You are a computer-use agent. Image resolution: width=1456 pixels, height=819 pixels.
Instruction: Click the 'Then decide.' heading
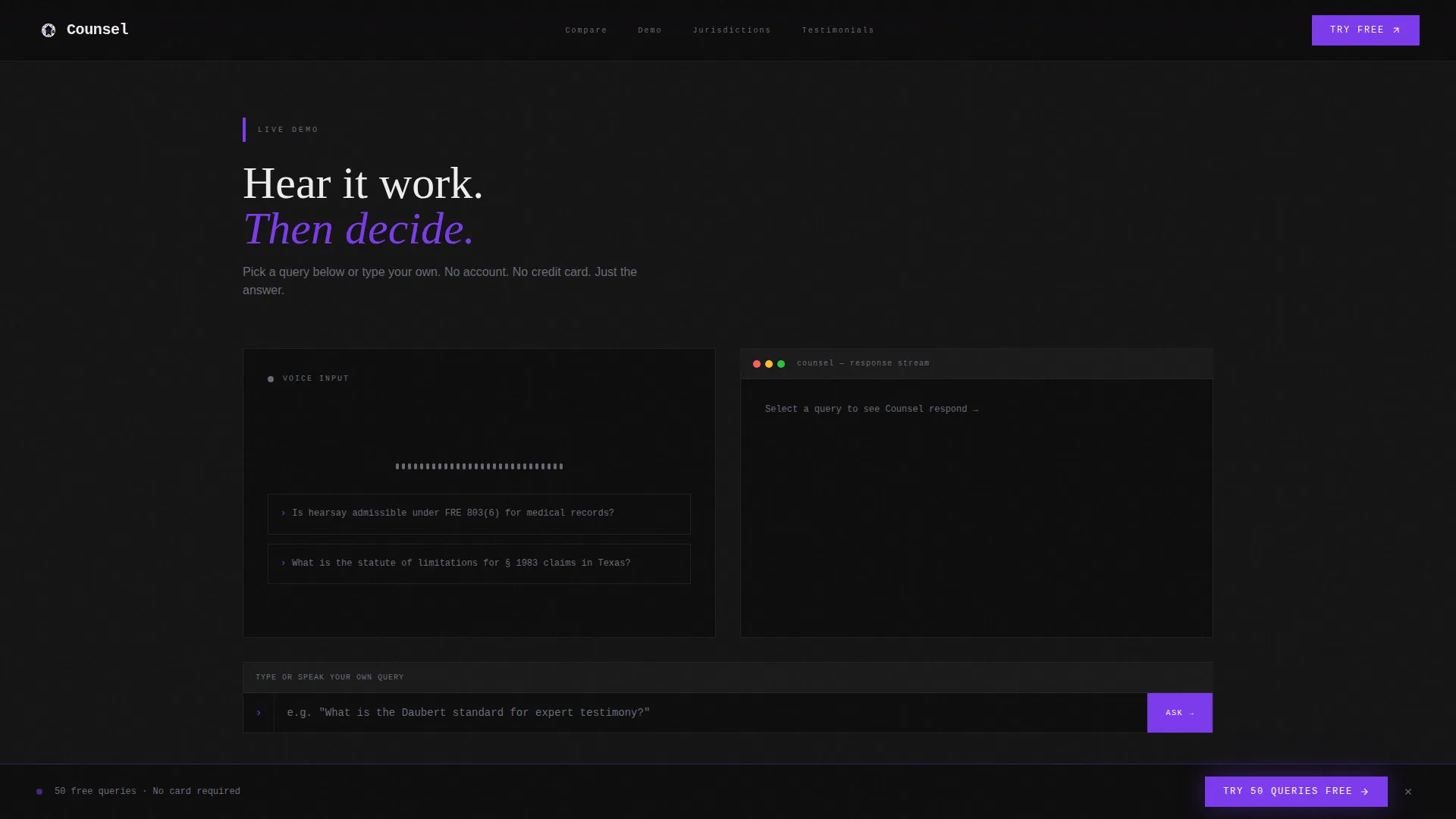click(x=358, y=229)
